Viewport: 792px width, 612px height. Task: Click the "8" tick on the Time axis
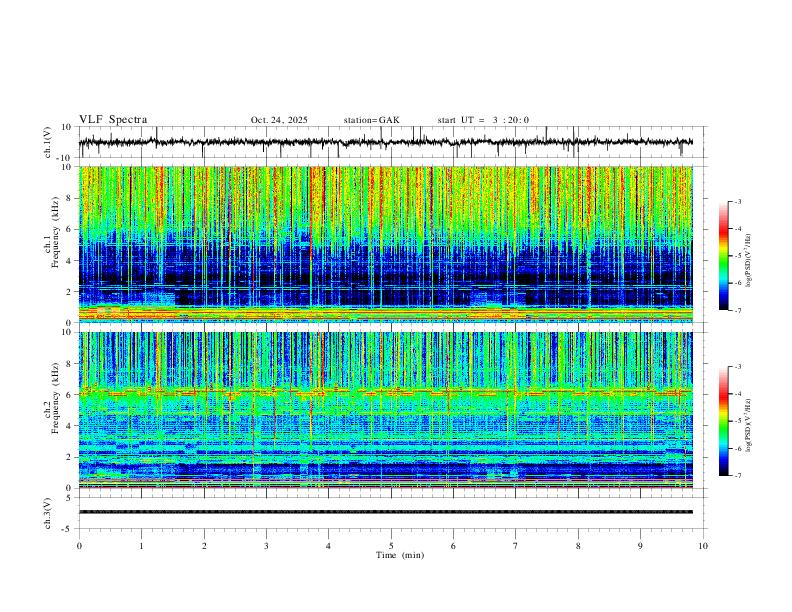coord(578,546)
